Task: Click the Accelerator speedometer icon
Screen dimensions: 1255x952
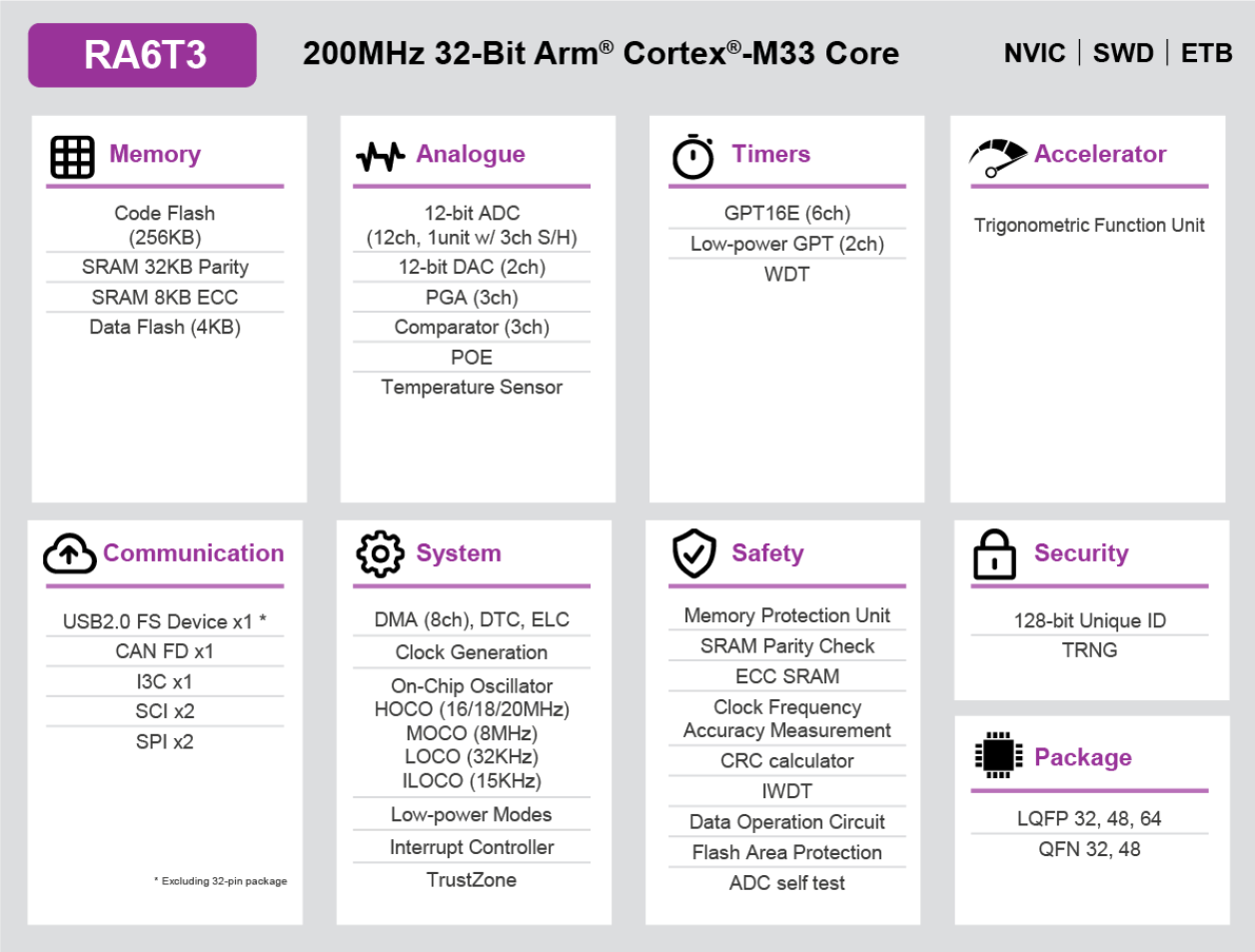Action: 997,157
